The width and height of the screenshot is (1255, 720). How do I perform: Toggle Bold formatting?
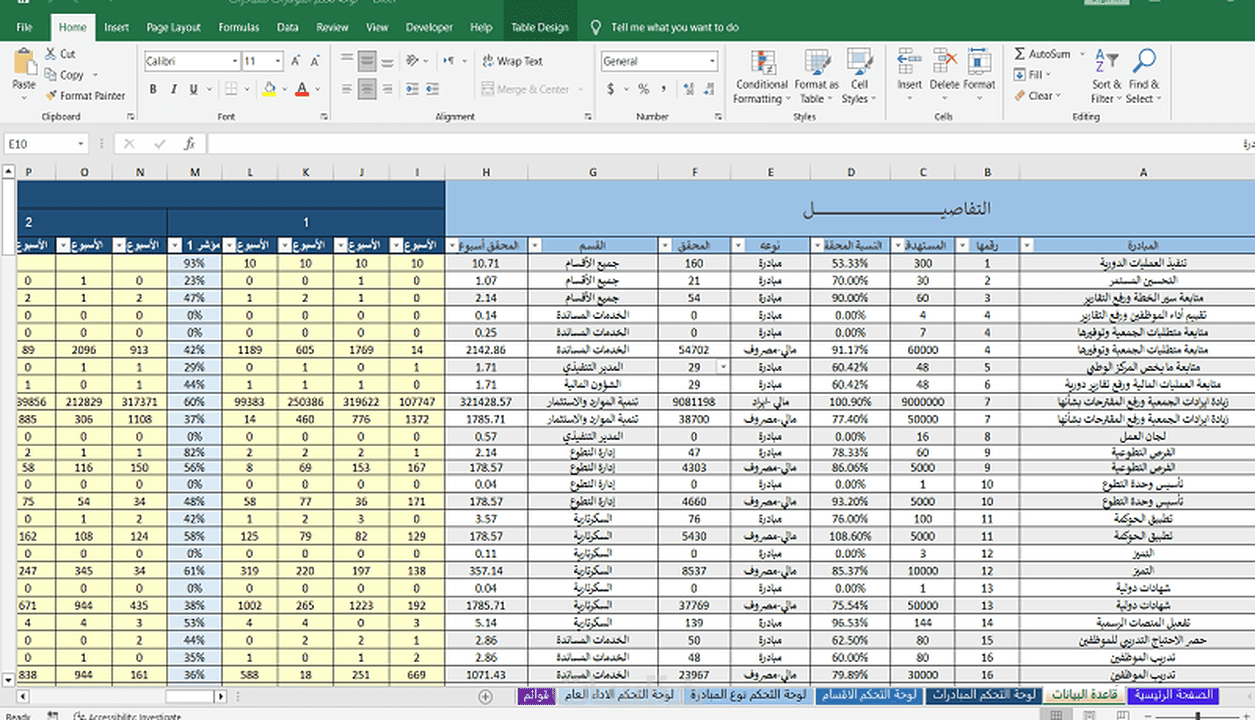tap(154, 90)
